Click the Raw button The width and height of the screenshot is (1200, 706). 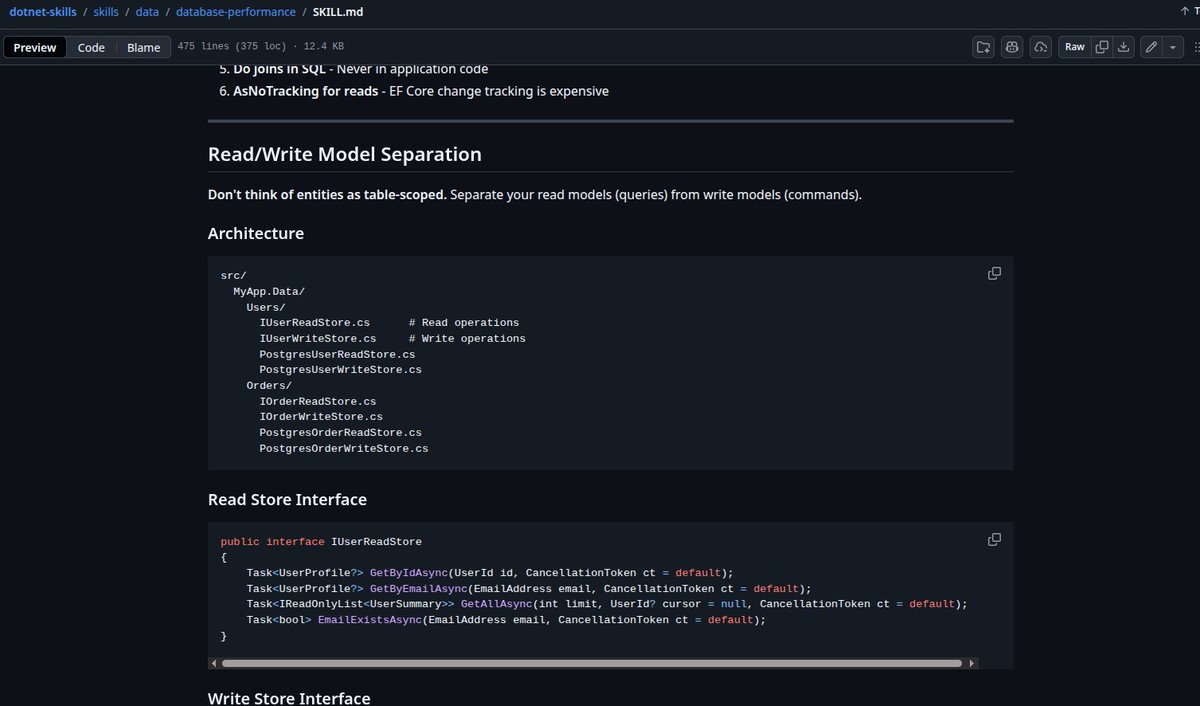tap(1074, 47)
